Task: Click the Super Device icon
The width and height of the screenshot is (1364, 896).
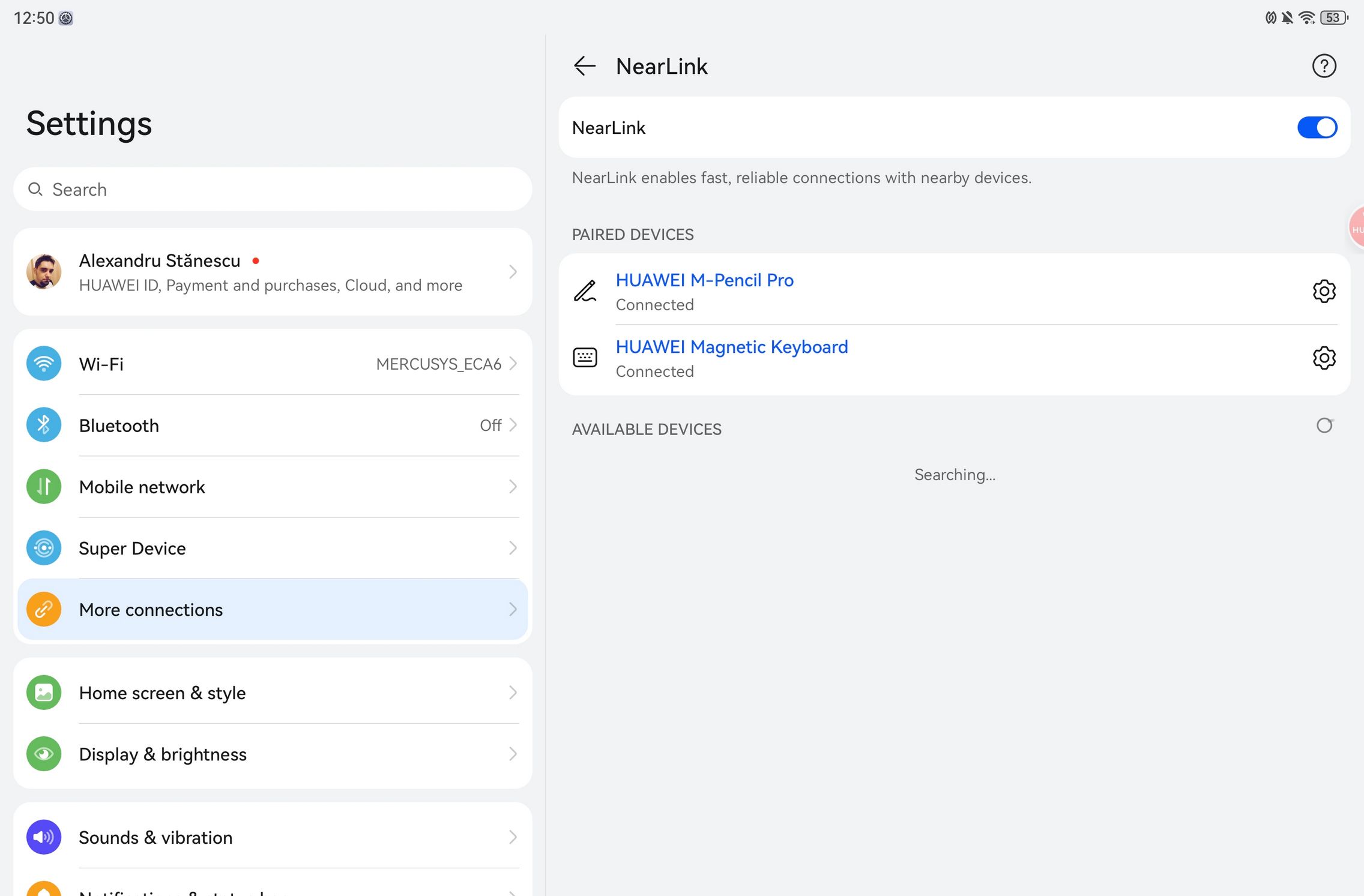Action: pos(44,548)
